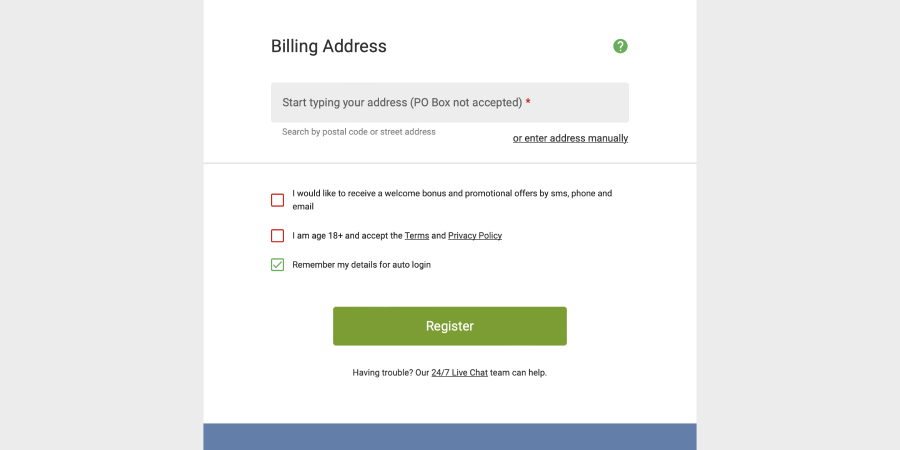Click 'Search by postal code or street address' hint

[x=359, y=132]
